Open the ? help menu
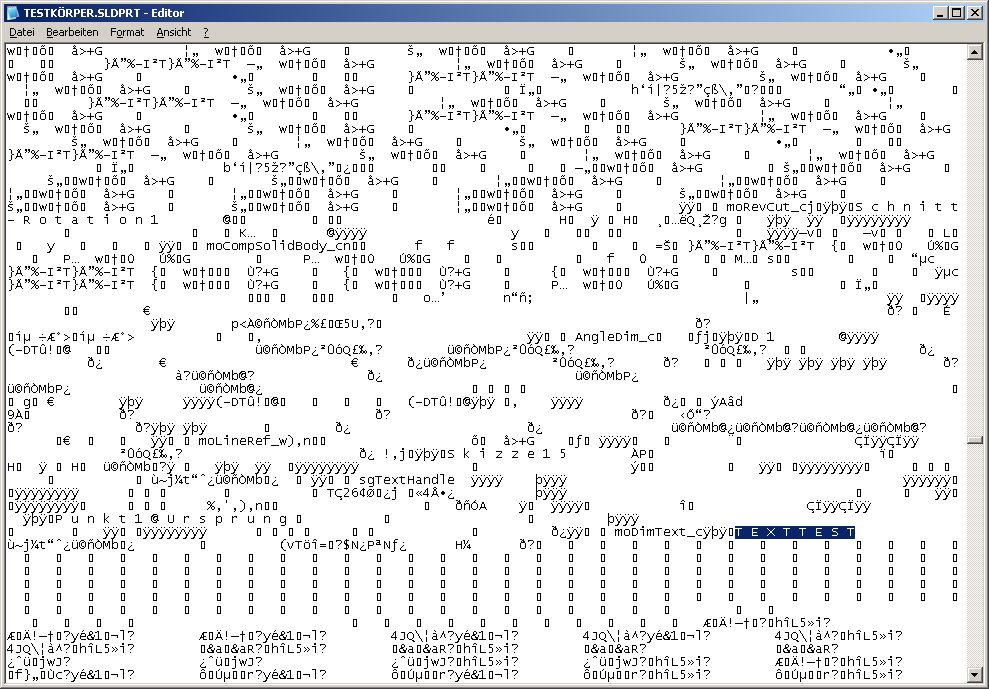 206,32
